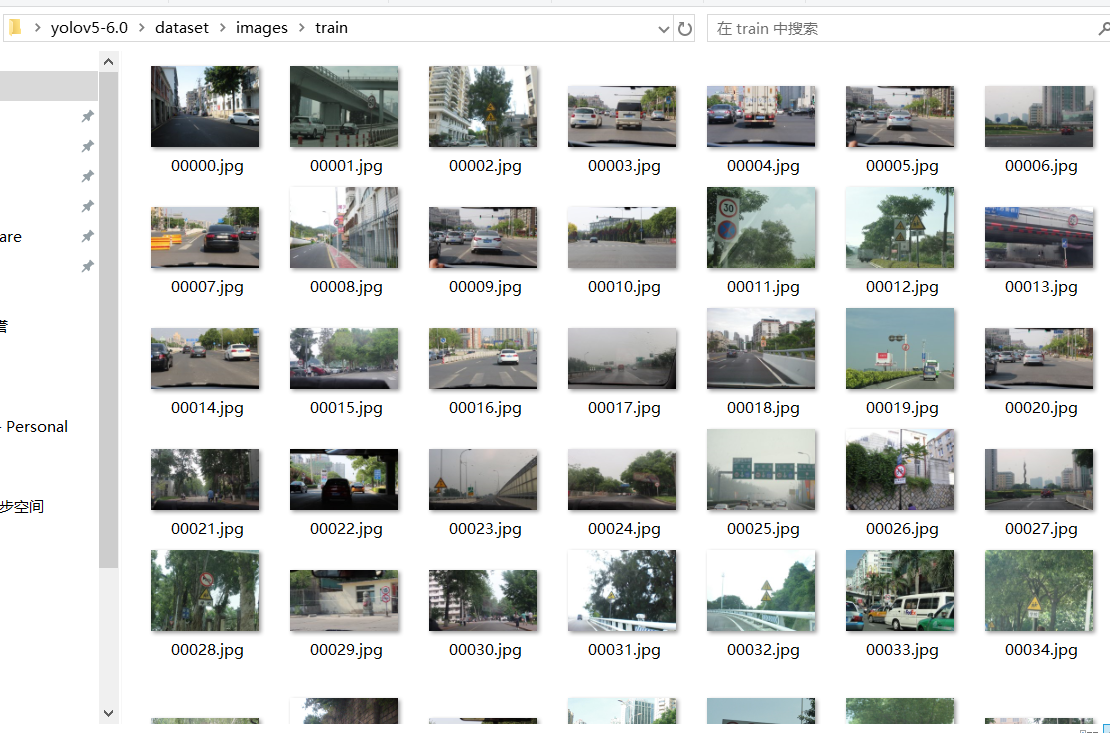Select thumbnail 00018.jpg
This screenshot has height=733, width=1110.
click(761, 348)
